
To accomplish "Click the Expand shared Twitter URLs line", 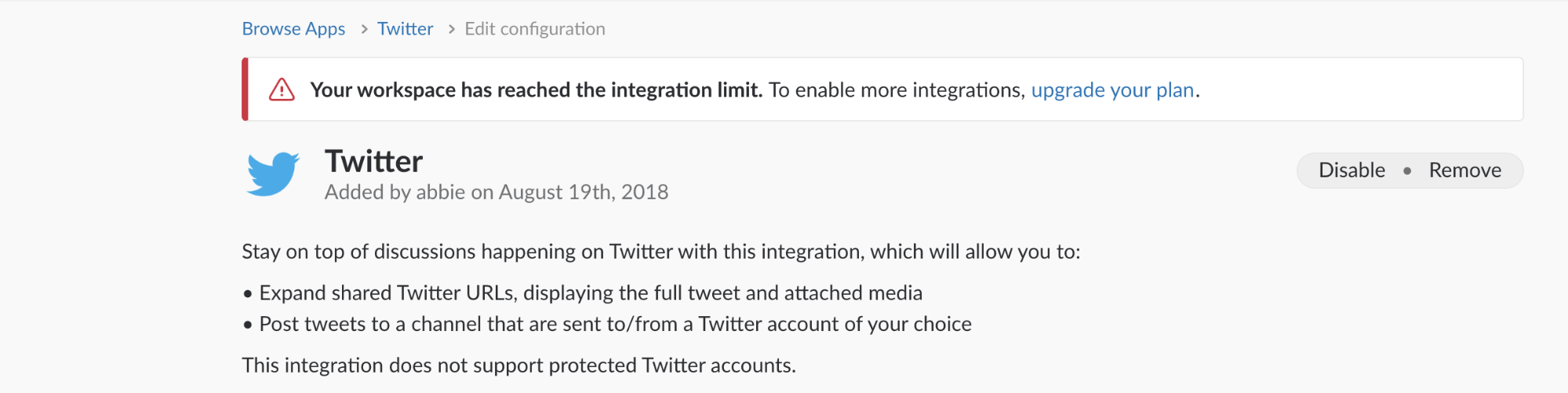I will point(591,293).
